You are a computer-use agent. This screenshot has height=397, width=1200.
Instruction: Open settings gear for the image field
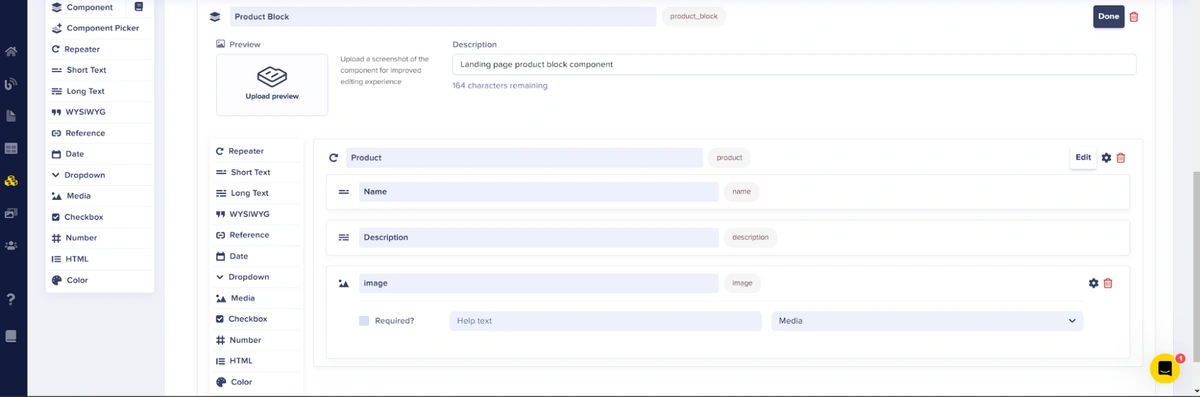tap(1093, 283)
